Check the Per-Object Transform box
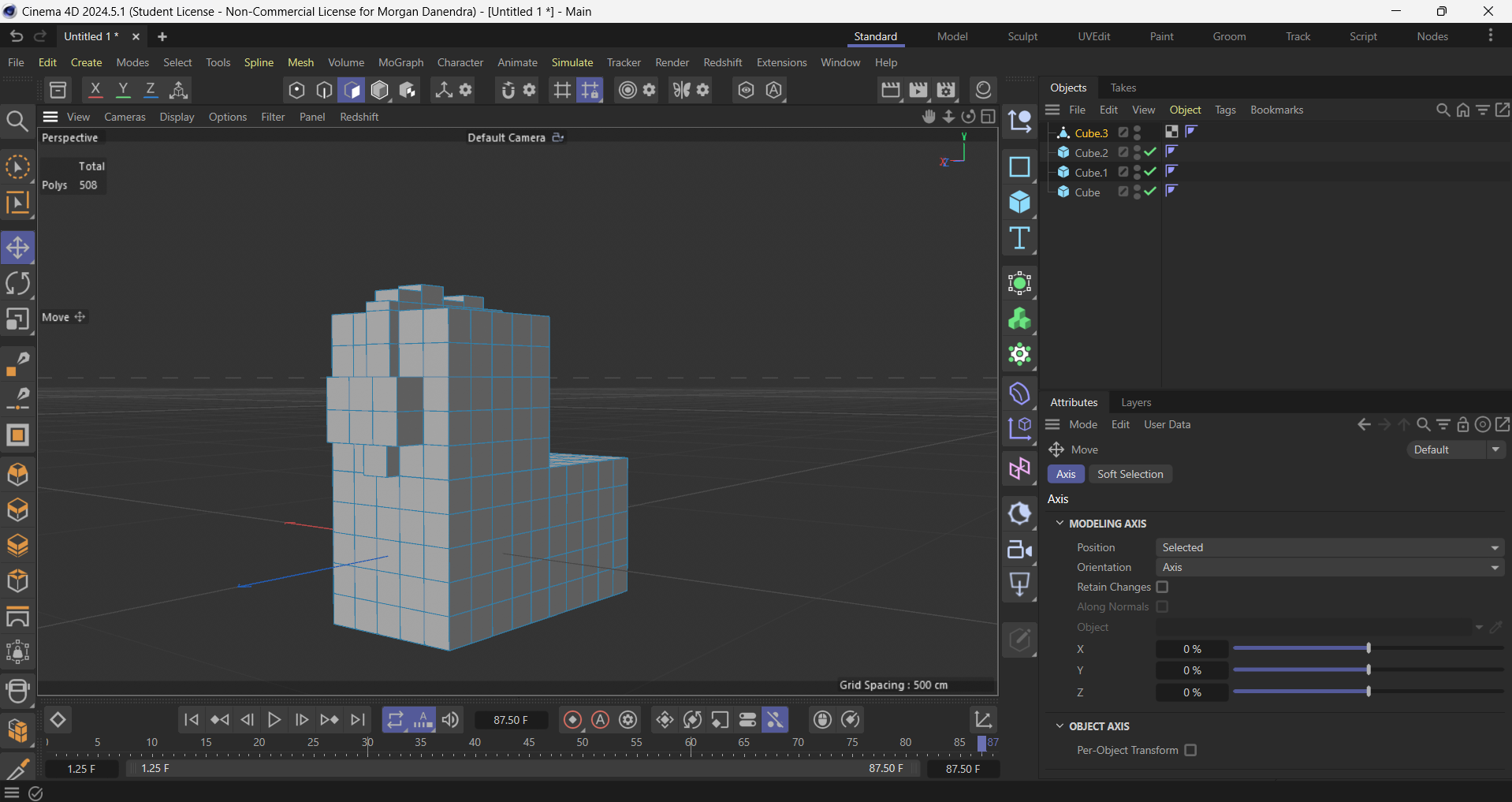 coord(1190,750)
